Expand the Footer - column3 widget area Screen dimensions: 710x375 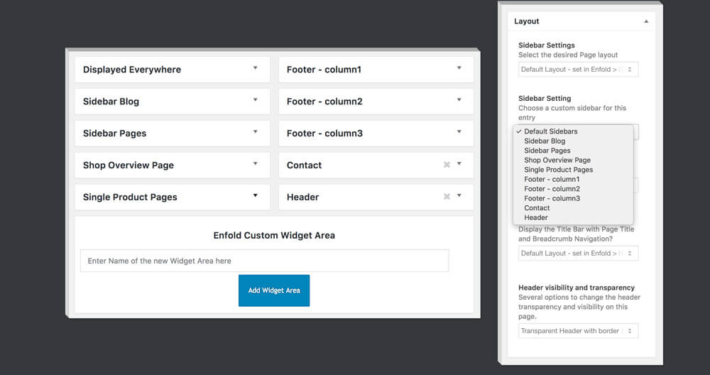(x=459, y=131)
